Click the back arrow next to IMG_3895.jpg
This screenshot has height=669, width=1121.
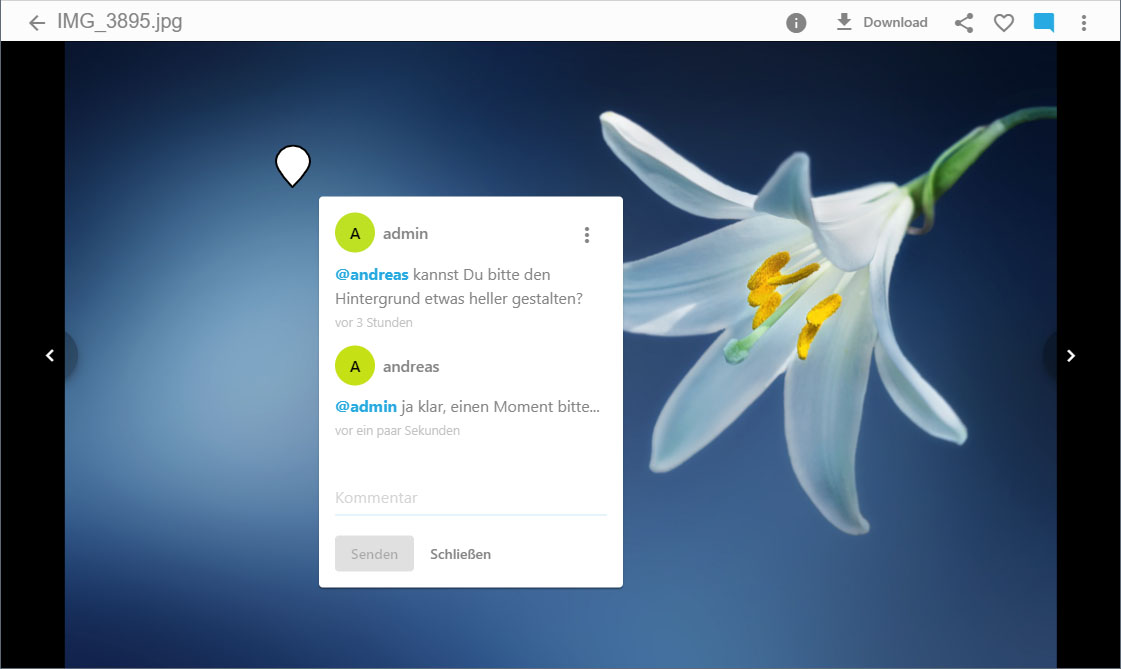point(37,22)
